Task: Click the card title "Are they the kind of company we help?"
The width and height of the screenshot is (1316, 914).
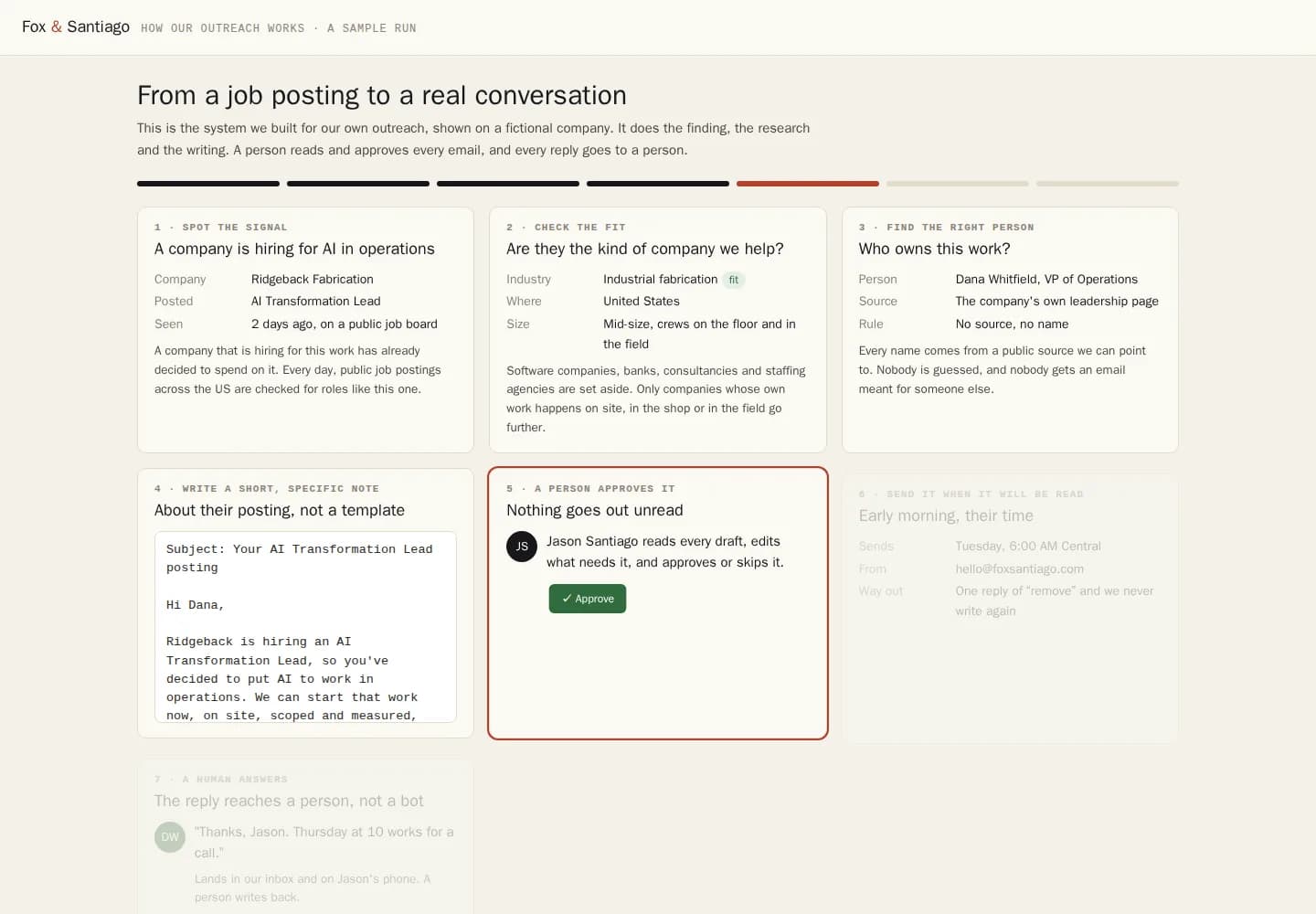Action: coord(645,249)
